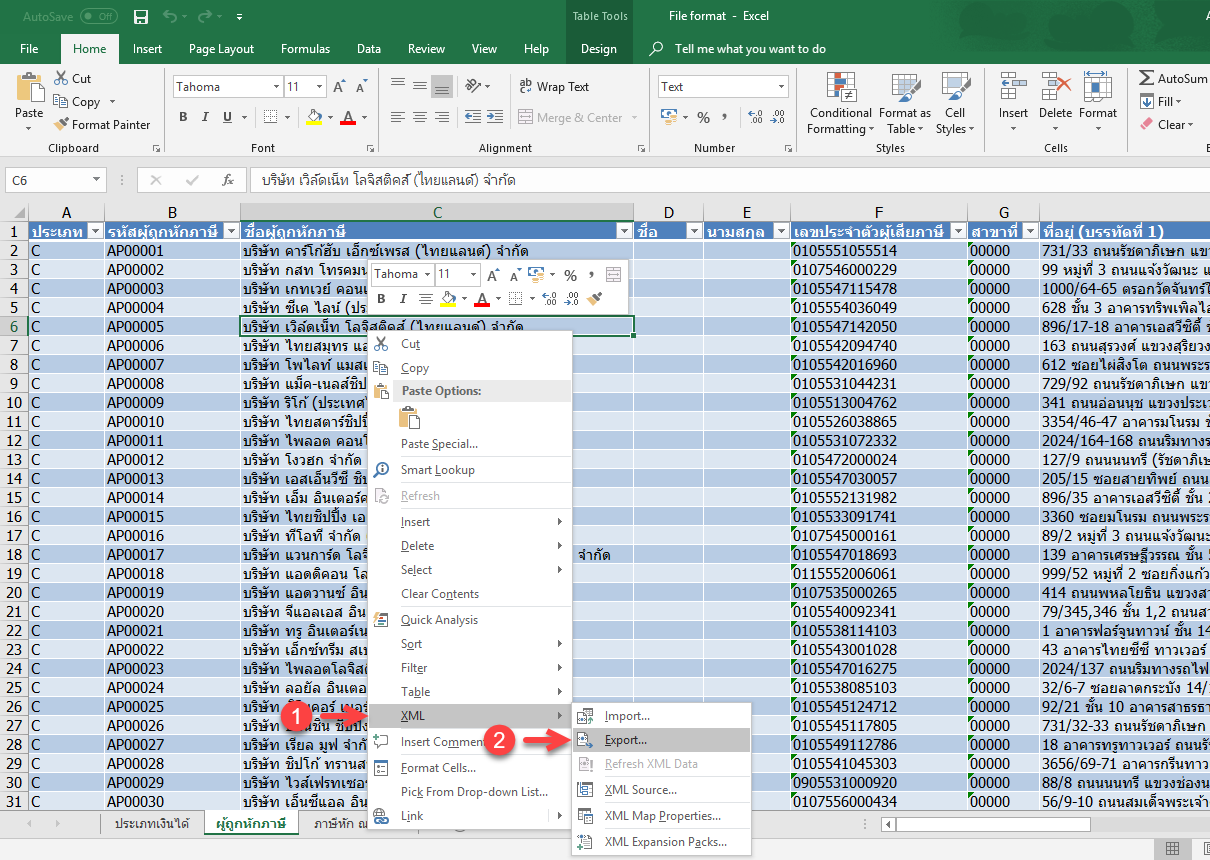Select the Format Painter tool
1210x860 pixels.
[x=102, y=125]
